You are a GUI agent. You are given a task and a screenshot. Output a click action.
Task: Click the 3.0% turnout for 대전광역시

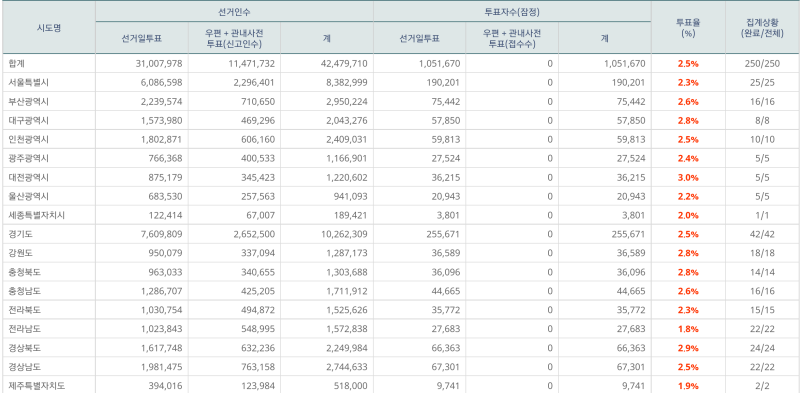tap(688, 178)
